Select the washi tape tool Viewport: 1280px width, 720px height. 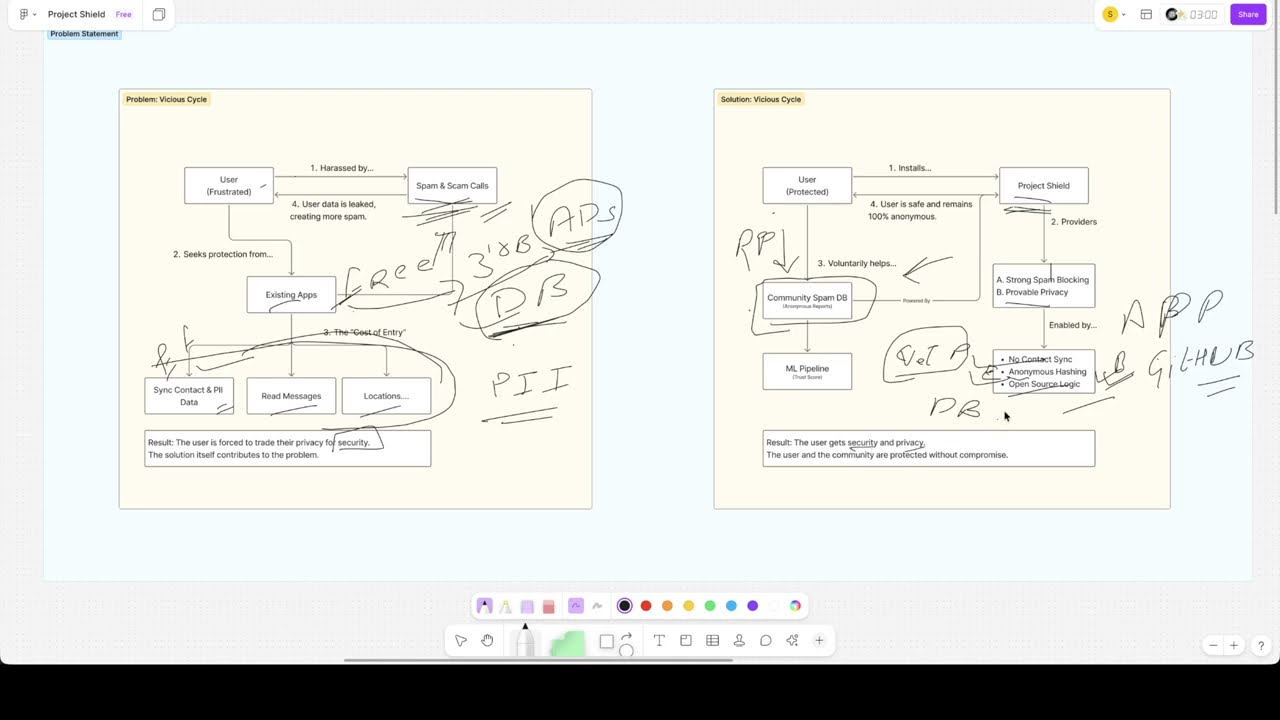coord(527,606)
